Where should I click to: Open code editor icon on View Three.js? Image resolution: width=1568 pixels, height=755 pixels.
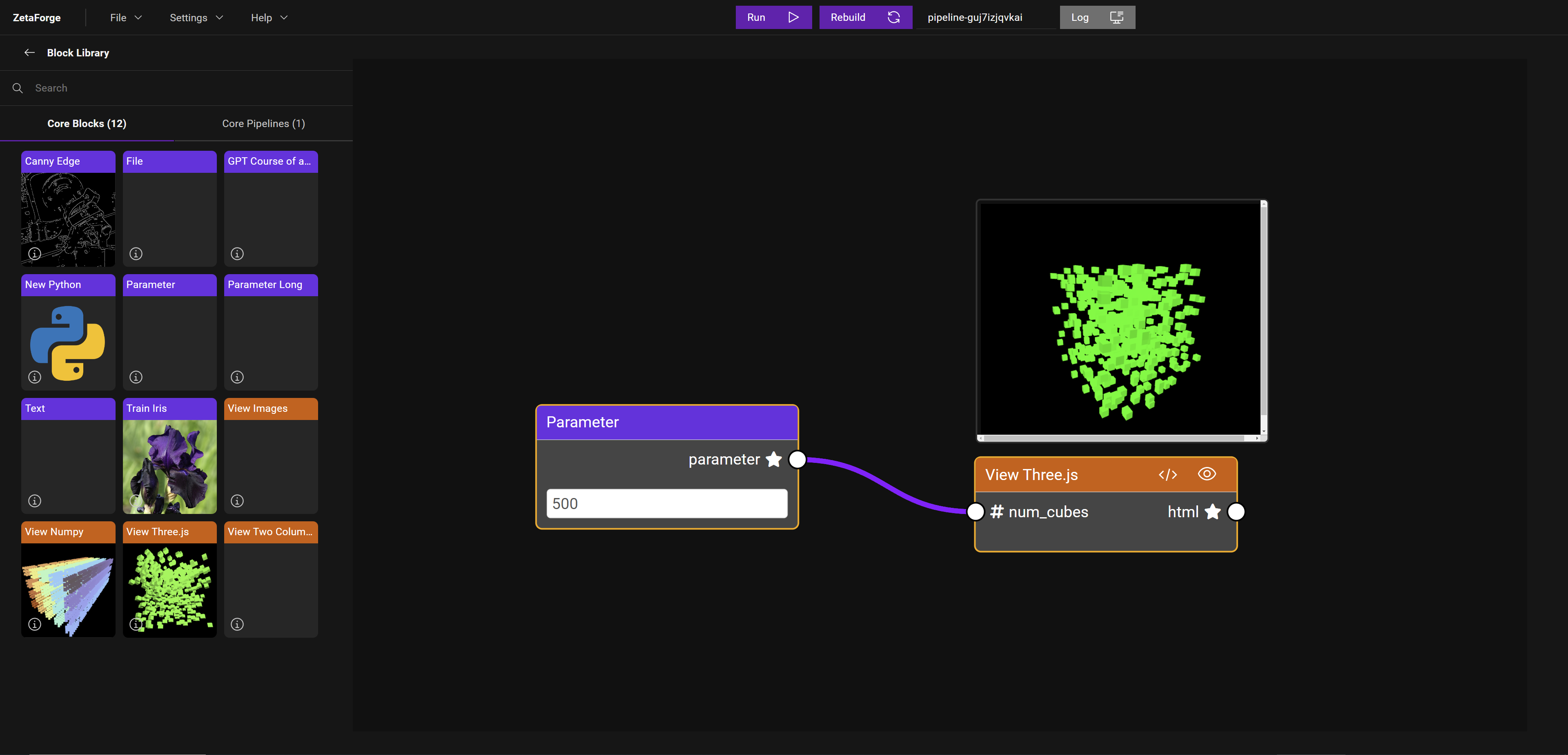click(1167, 475)
